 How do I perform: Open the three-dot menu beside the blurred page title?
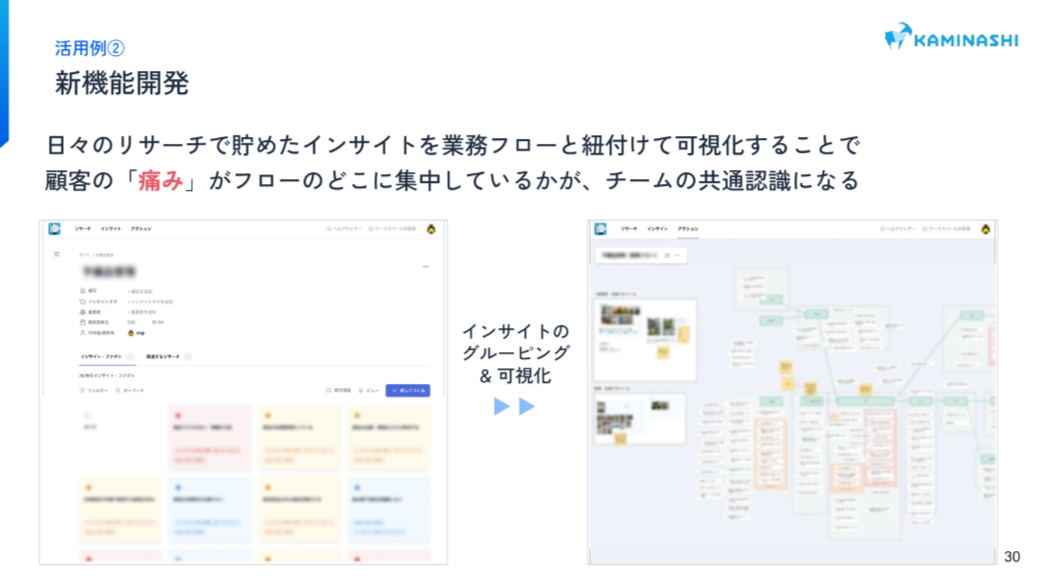click(426, 267)
